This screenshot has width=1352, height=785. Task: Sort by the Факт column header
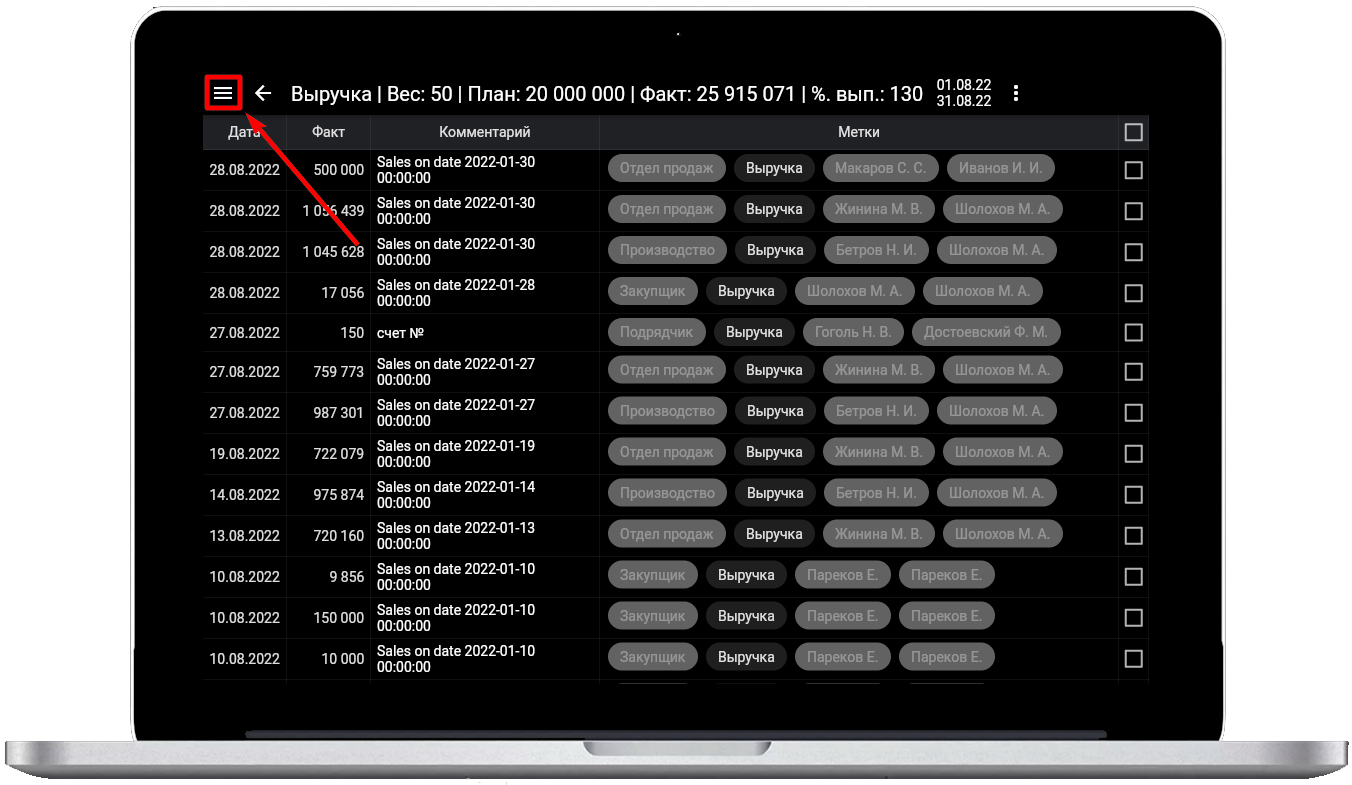pos(328,132)
